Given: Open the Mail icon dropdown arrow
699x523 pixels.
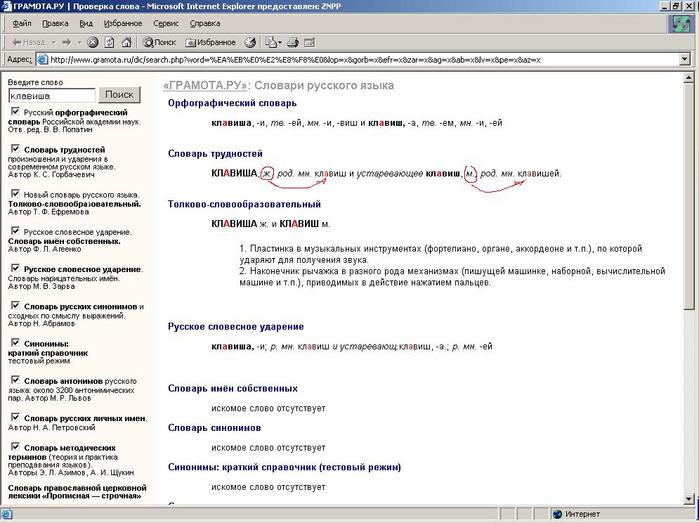Looking at the screenshot, I should pyautogui.click(x=280, y=42).
